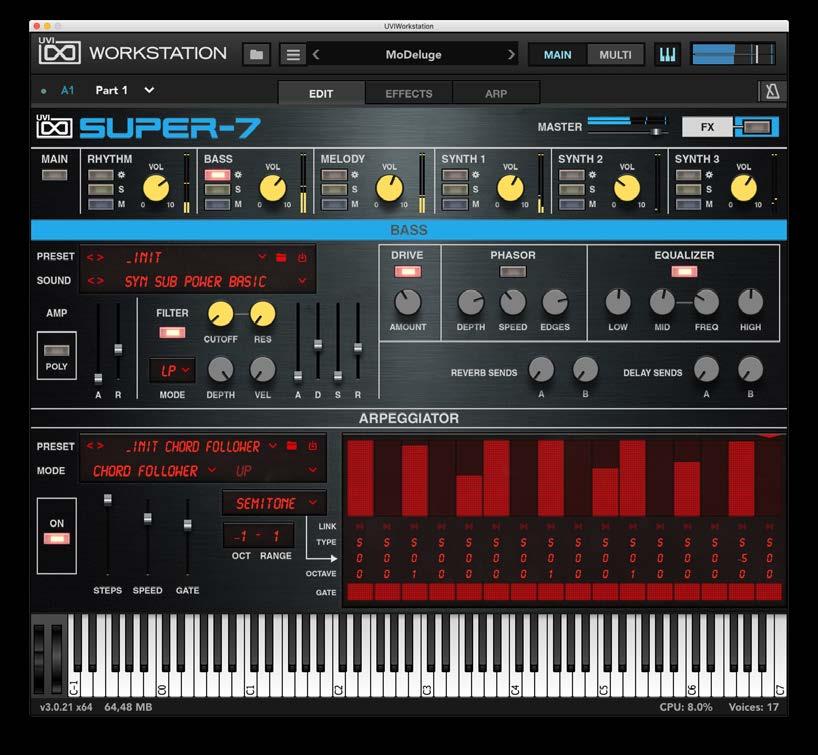Select the MAIN view tab

pyautogui.click(x=557, y=55)
